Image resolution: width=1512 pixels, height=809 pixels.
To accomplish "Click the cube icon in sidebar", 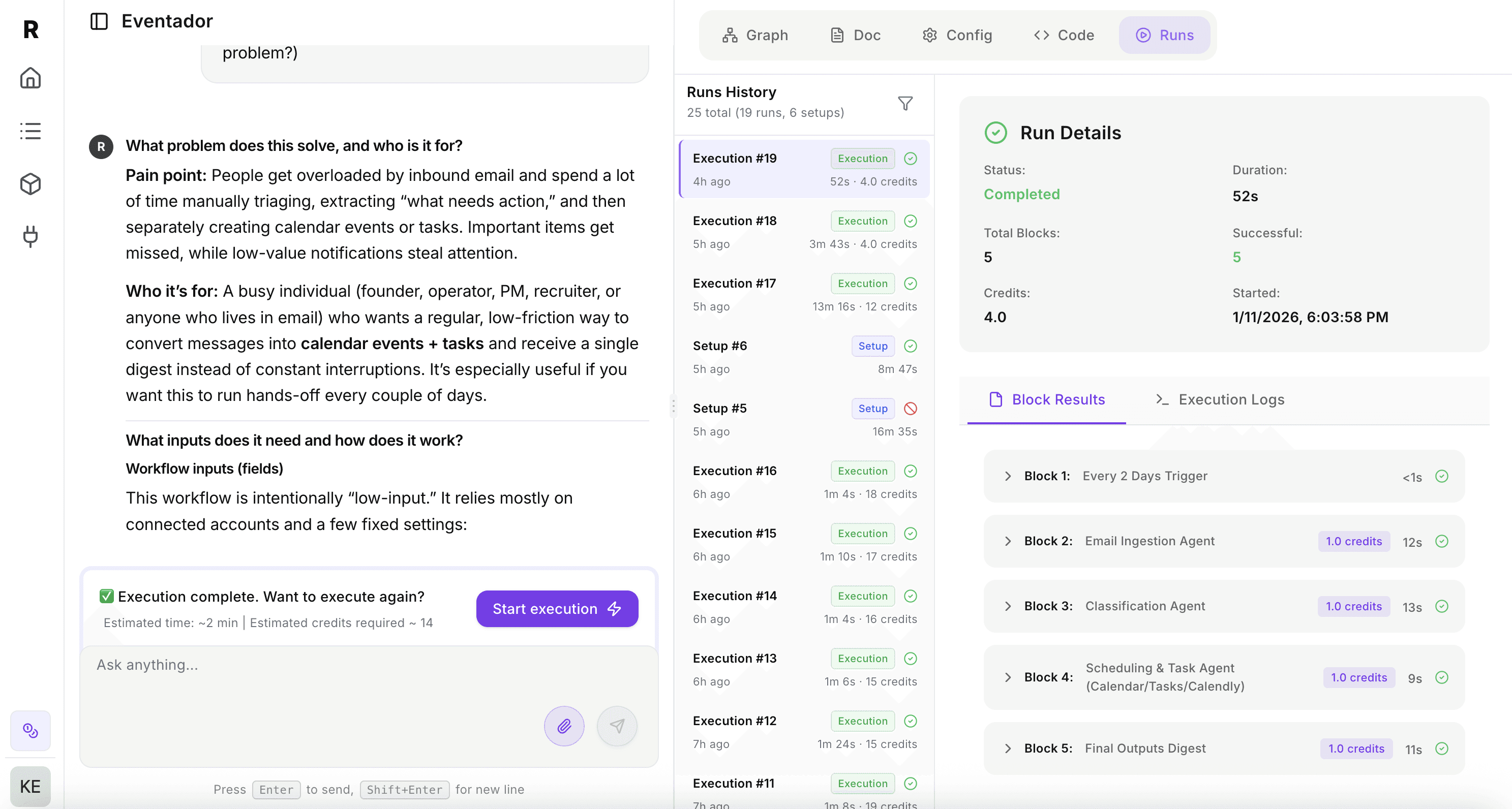I will click(31, 184).
